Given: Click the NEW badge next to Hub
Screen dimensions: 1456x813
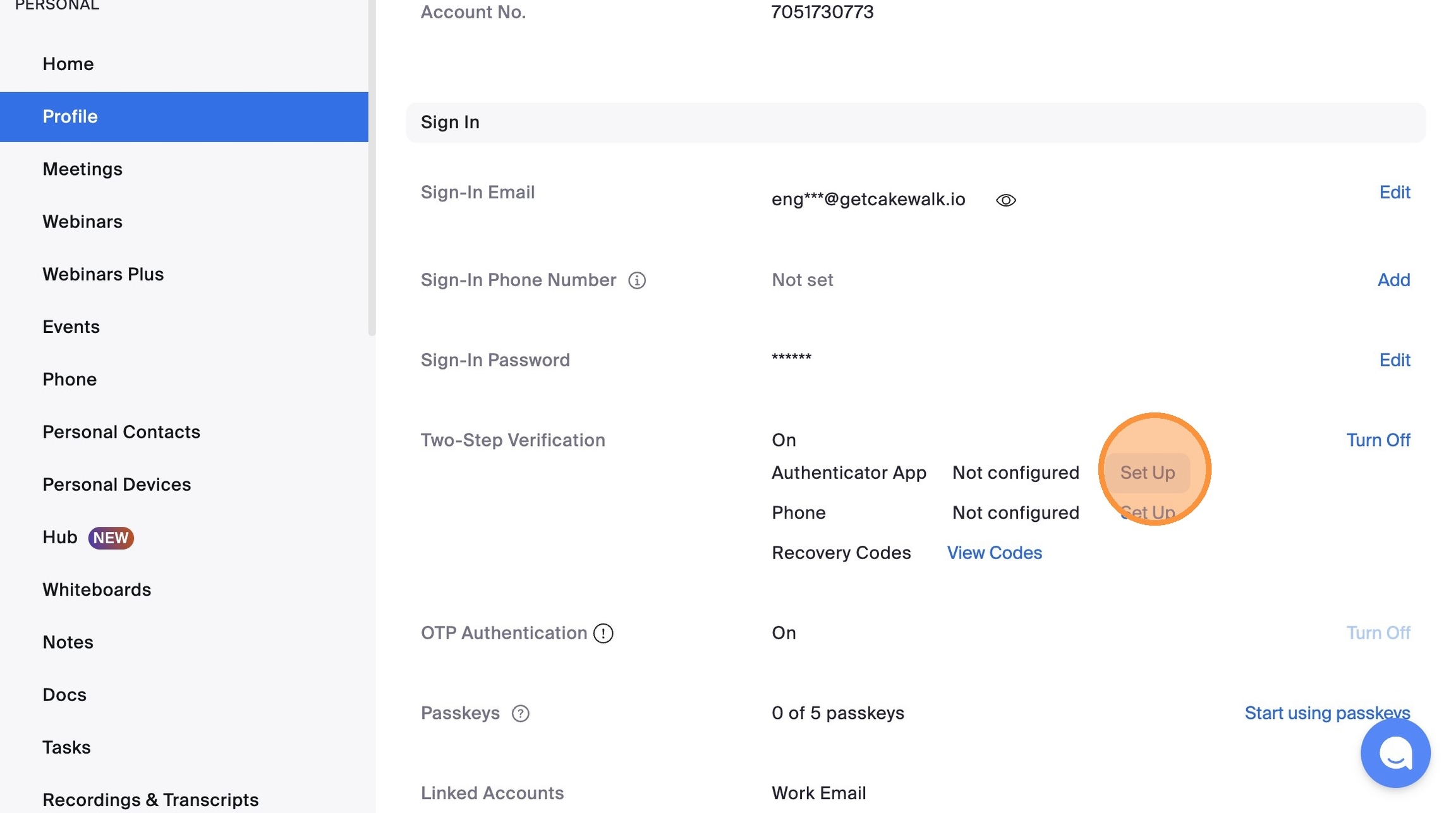Looking at the screenshot, I should pos(111,538).
